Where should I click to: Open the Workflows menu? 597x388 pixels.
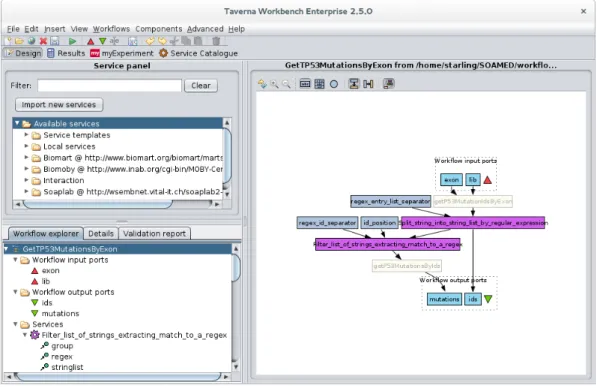[111, 29]
